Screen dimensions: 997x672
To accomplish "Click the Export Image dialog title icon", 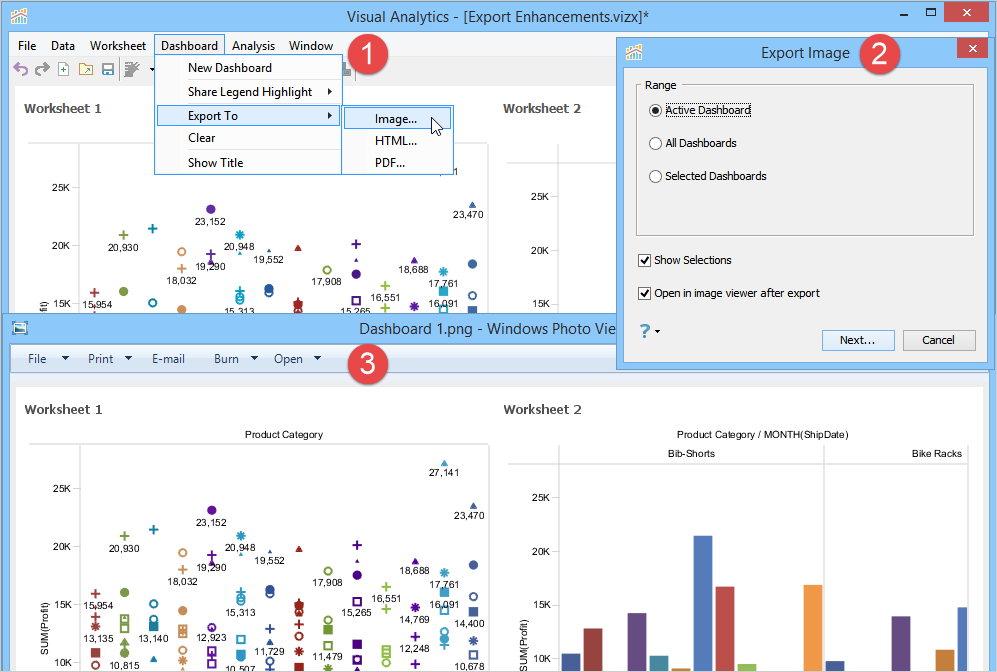I will pyautogui.click(x=634, y=52).
